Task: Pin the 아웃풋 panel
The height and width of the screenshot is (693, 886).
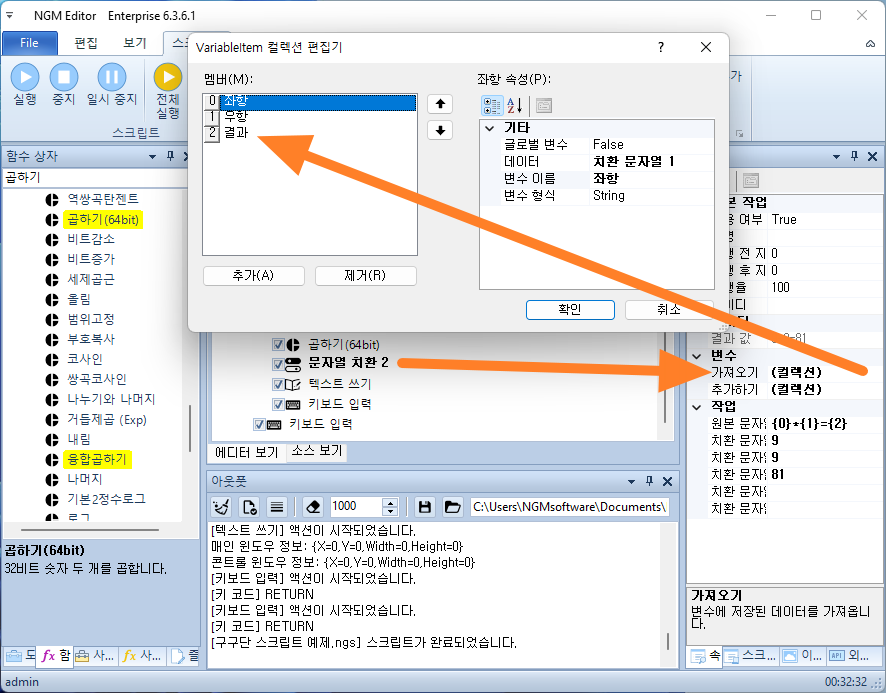Action: pyautogui.click(x=649, y=481)
